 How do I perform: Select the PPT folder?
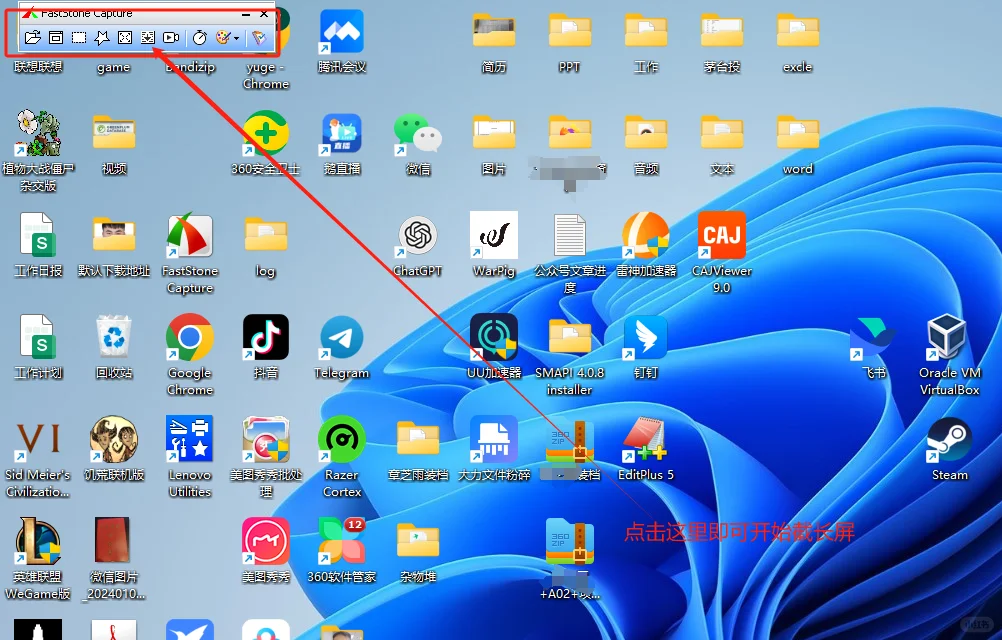pyautogui.click(x=569, y=42)
